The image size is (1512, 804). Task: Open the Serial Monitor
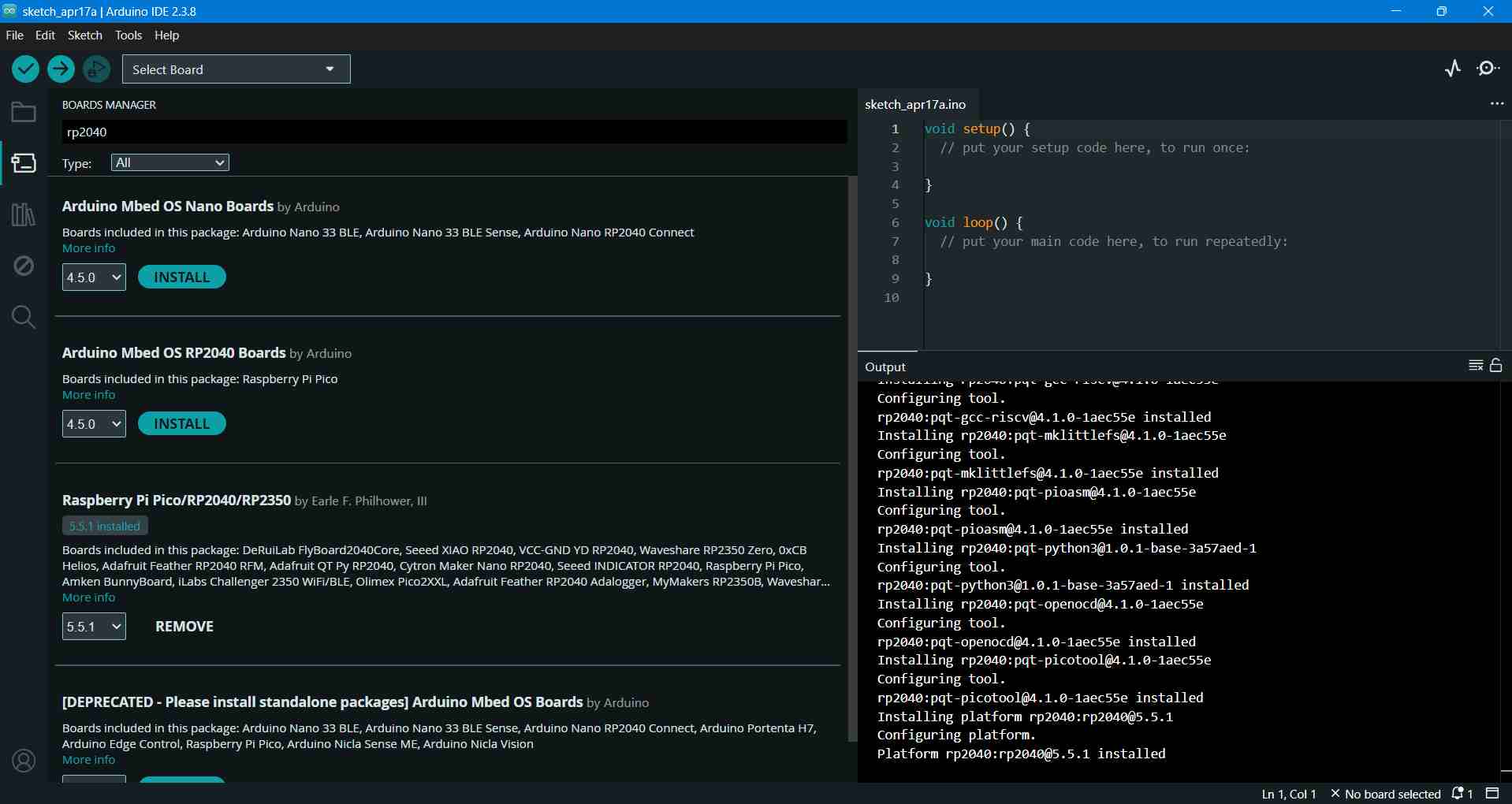pyautogui.click(x=1488, y=69)
